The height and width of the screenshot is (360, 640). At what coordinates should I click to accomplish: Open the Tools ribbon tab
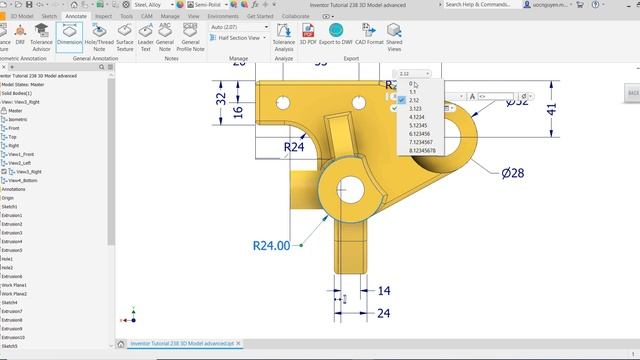point(127,16)
